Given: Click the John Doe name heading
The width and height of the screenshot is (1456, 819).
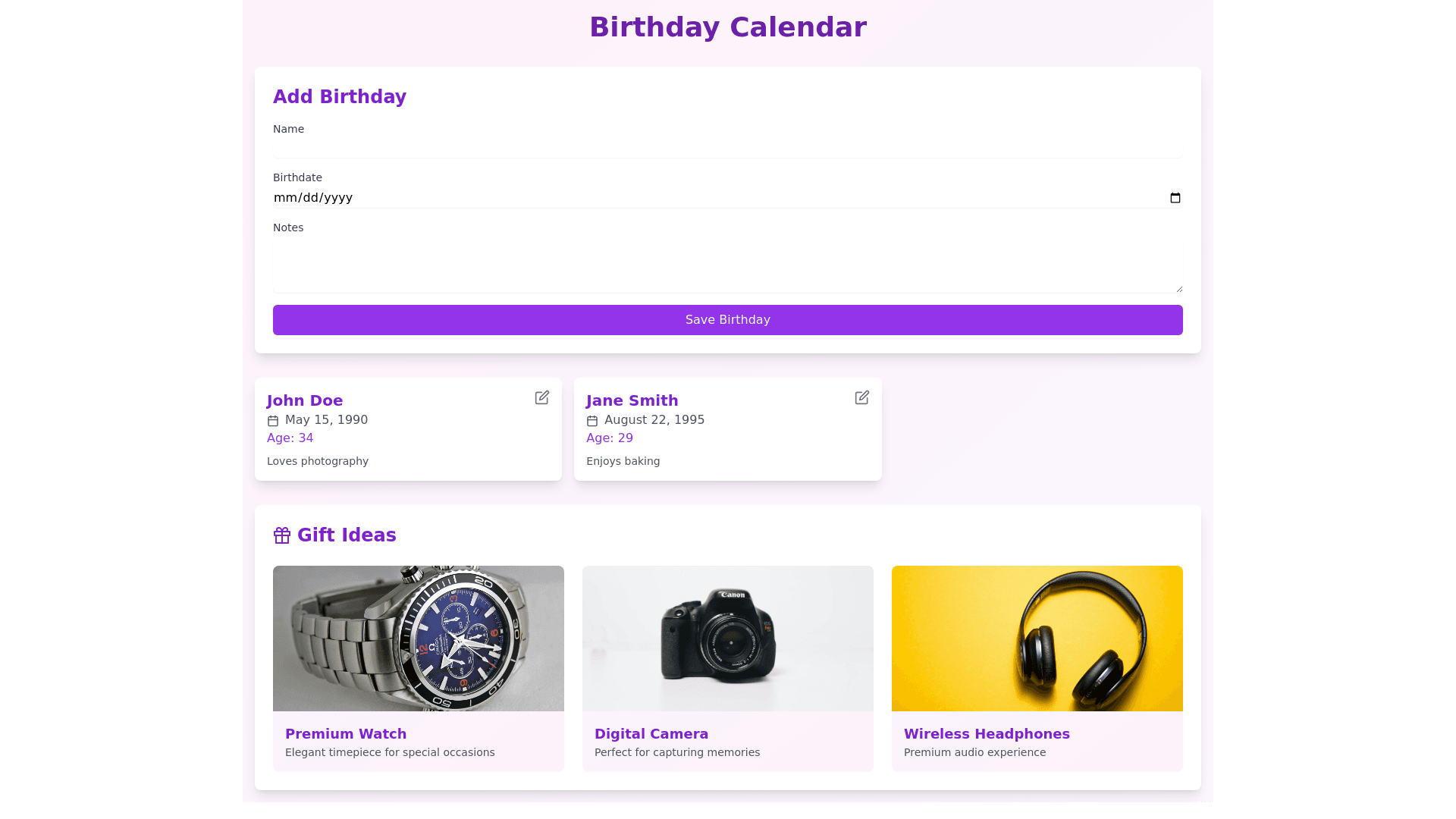Looking at the screenshot, I should click(305, 400).
